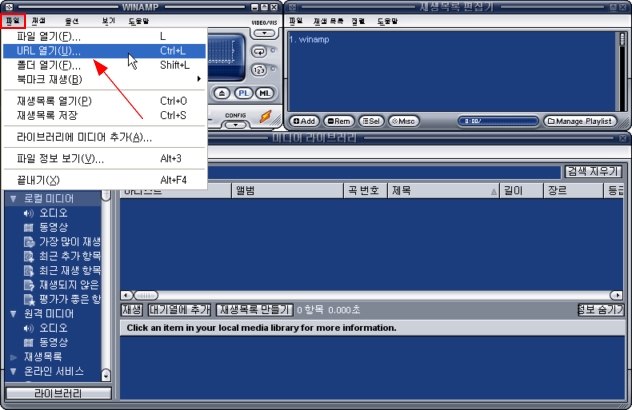Open the 파일 menu in Winamp main window
This screenshot has width=632, height=410.
click(x=13, y=21)
